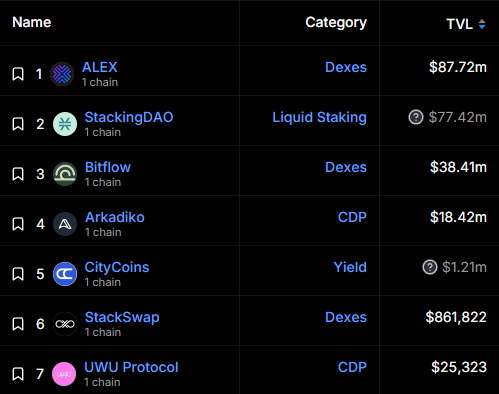This screenshot has width=499, height=394.
Task: Toggle bookmark for ALEX row
Action: coord(18,74)
